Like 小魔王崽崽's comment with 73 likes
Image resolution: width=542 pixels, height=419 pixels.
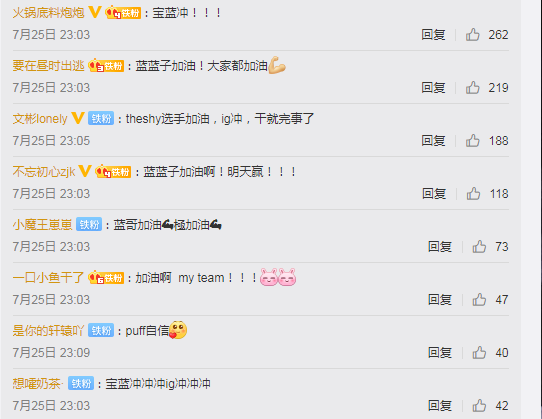click(479, 246)
